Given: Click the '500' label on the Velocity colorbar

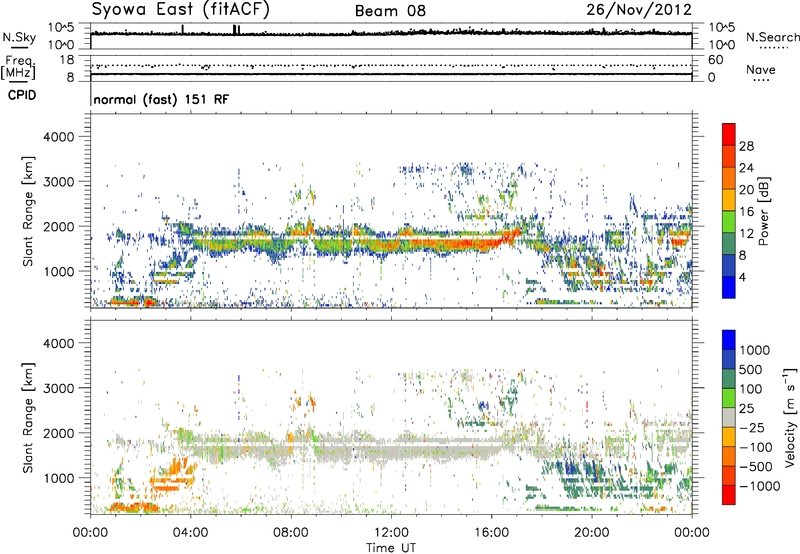Looking at the screenshot, I should tap(751, 369).
